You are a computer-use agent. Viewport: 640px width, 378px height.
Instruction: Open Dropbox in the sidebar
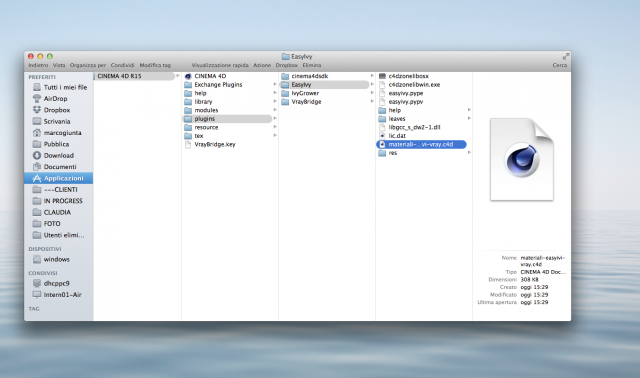[51, 110]
